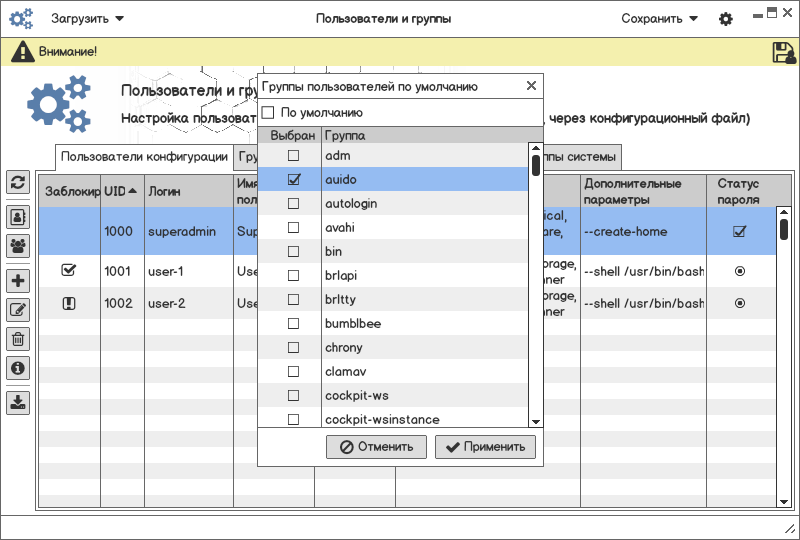Uncheck the auido group checkbox
Image resolution: width=800 pixels, height=540 pixels.
tap(293, 180)
